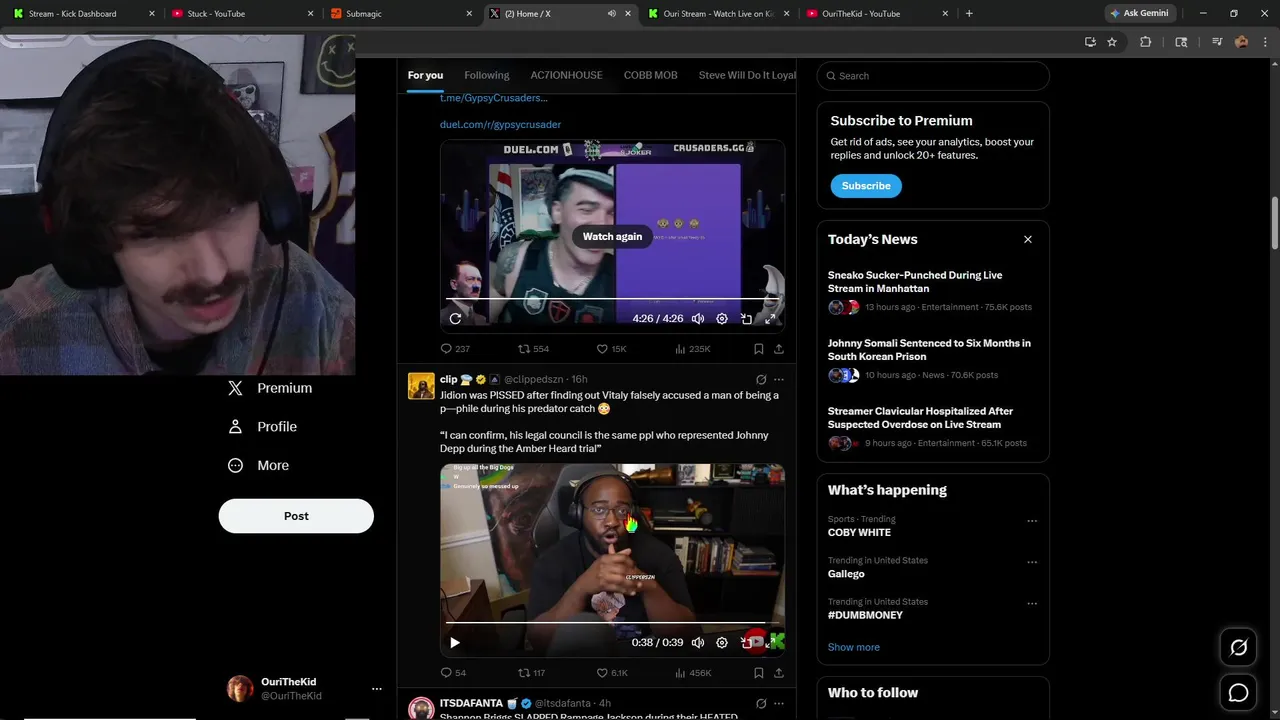
Task: Click Ask Gemini in Chrome
Action: (x=1139, y=13)
